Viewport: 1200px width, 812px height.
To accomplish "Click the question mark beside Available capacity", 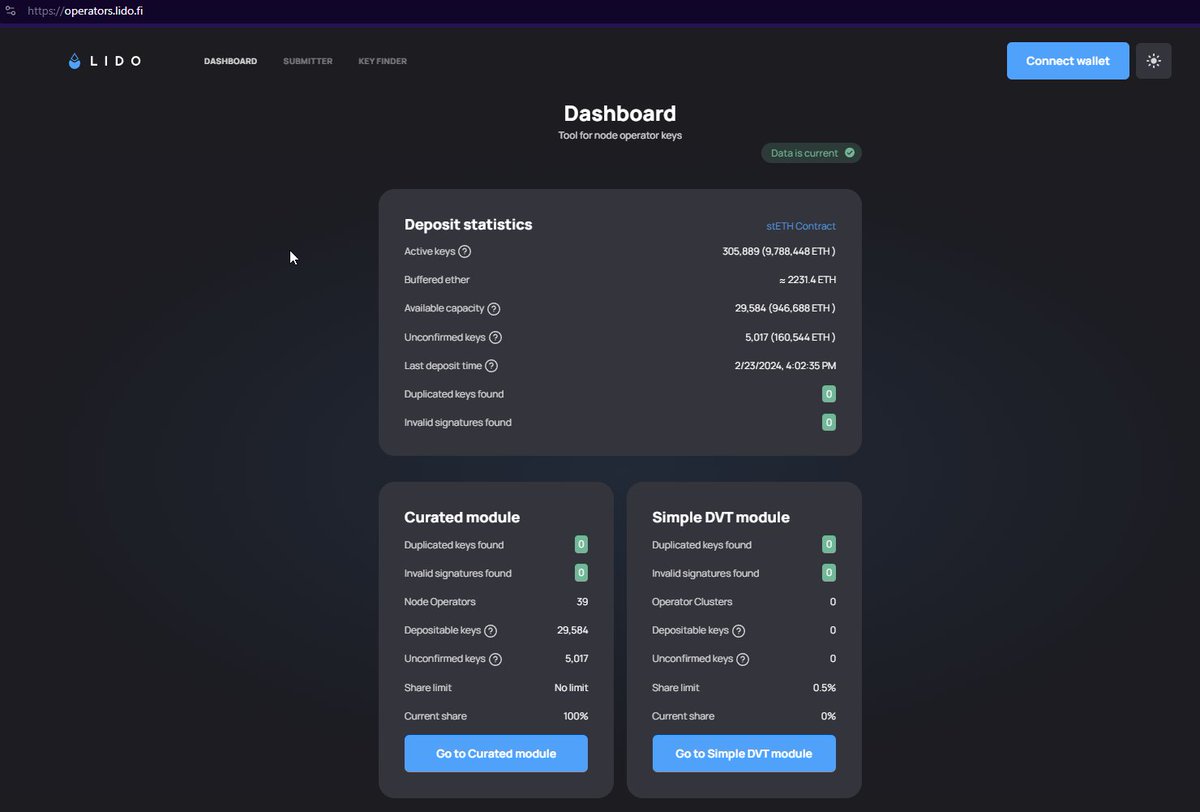I will click(x=494, y=309).
